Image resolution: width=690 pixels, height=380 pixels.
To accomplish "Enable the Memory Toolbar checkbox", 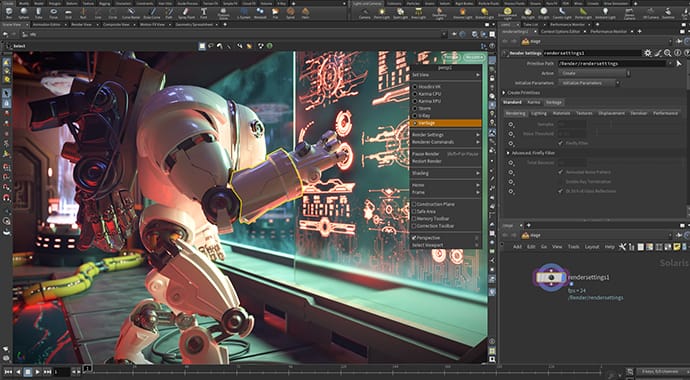I will click(x=414, y=219).
